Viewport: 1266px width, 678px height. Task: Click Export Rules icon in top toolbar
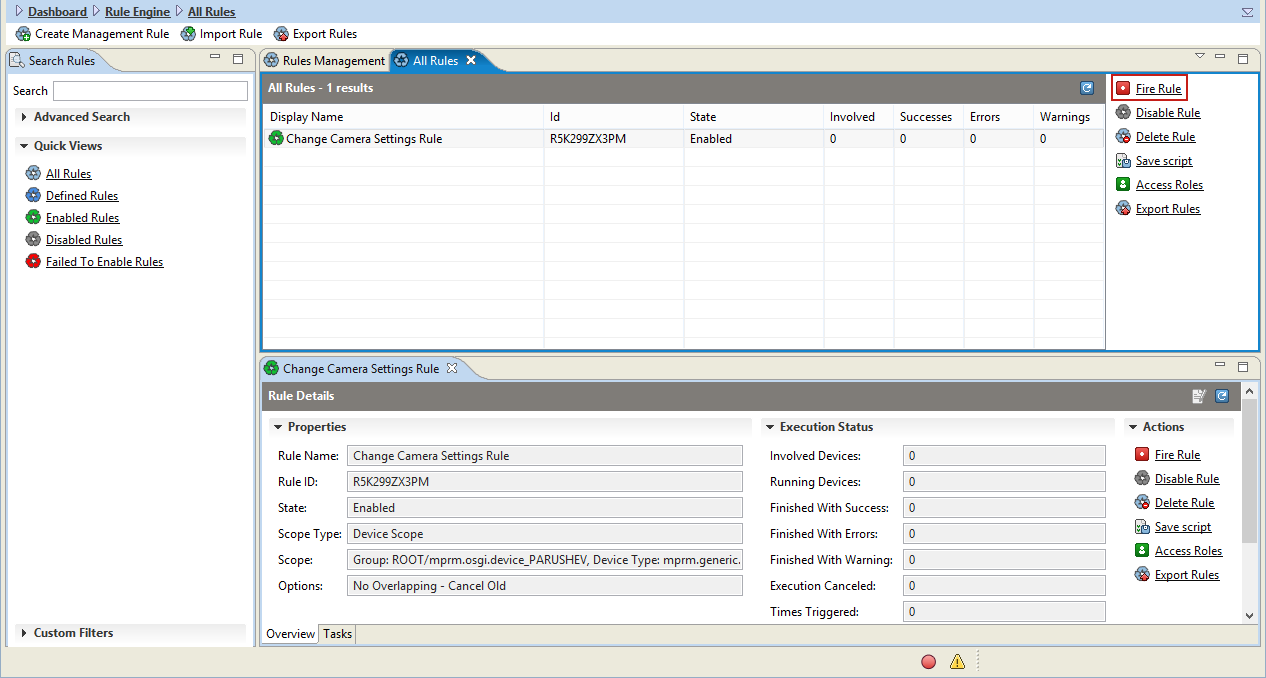(281, 34)
